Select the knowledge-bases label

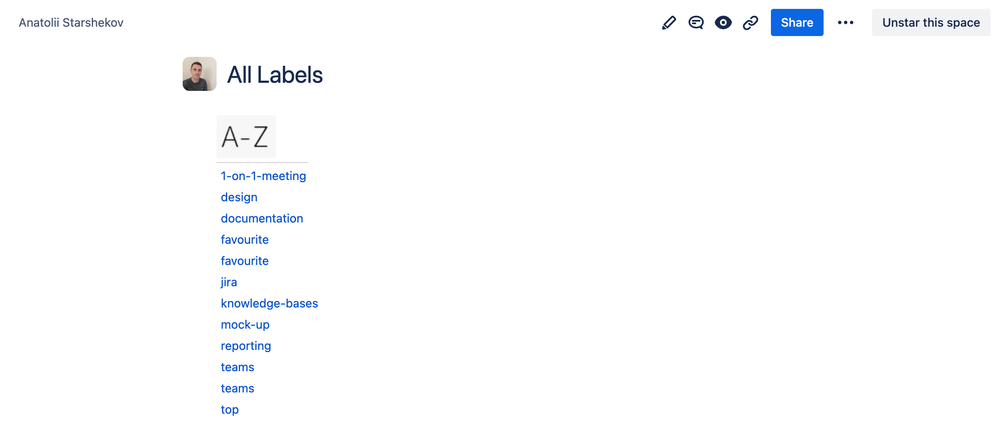click(269, 303)
